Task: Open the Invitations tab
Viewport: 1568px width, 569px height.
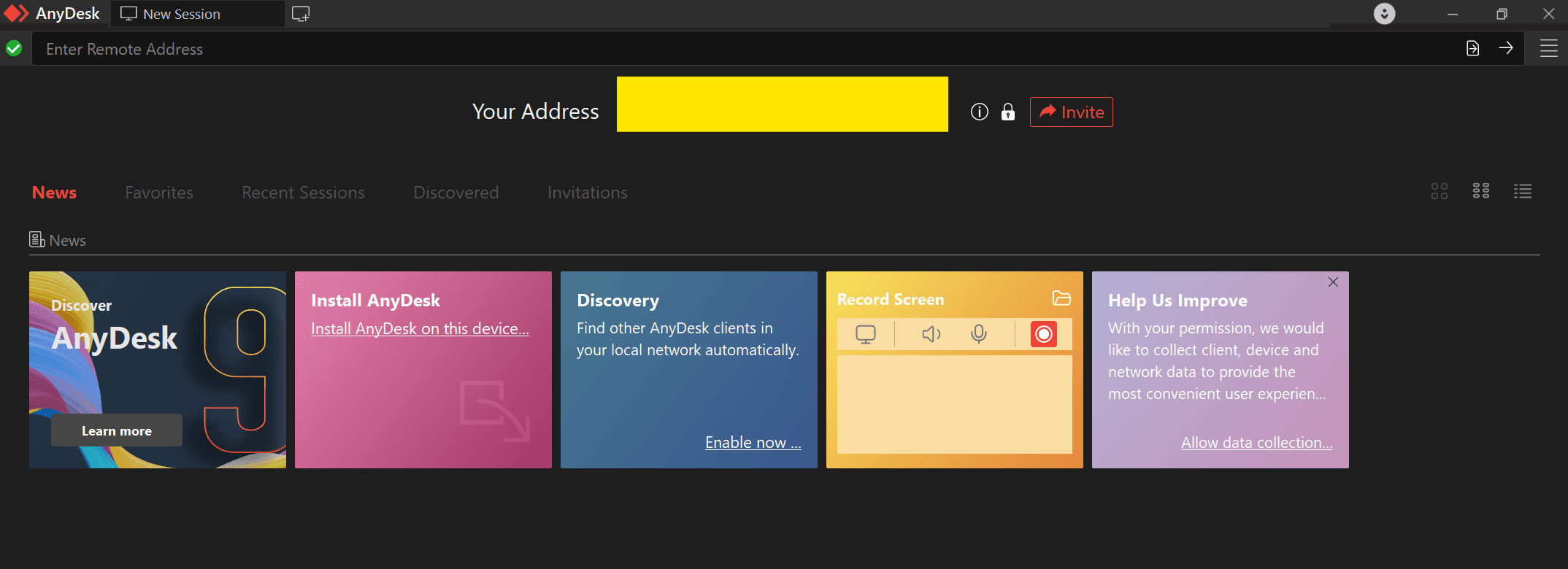Action: (588, 193)
